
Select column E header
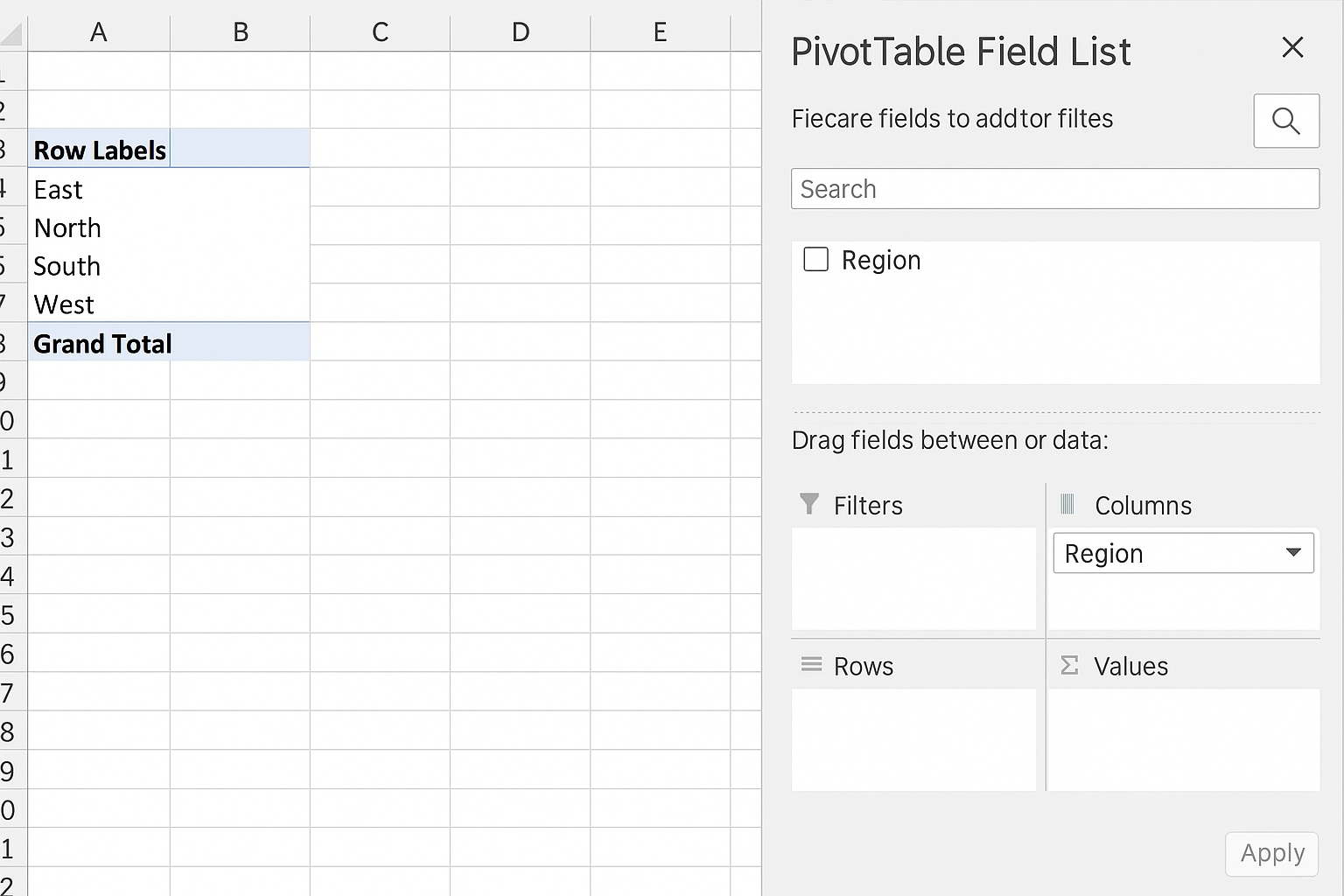(661, 32)
